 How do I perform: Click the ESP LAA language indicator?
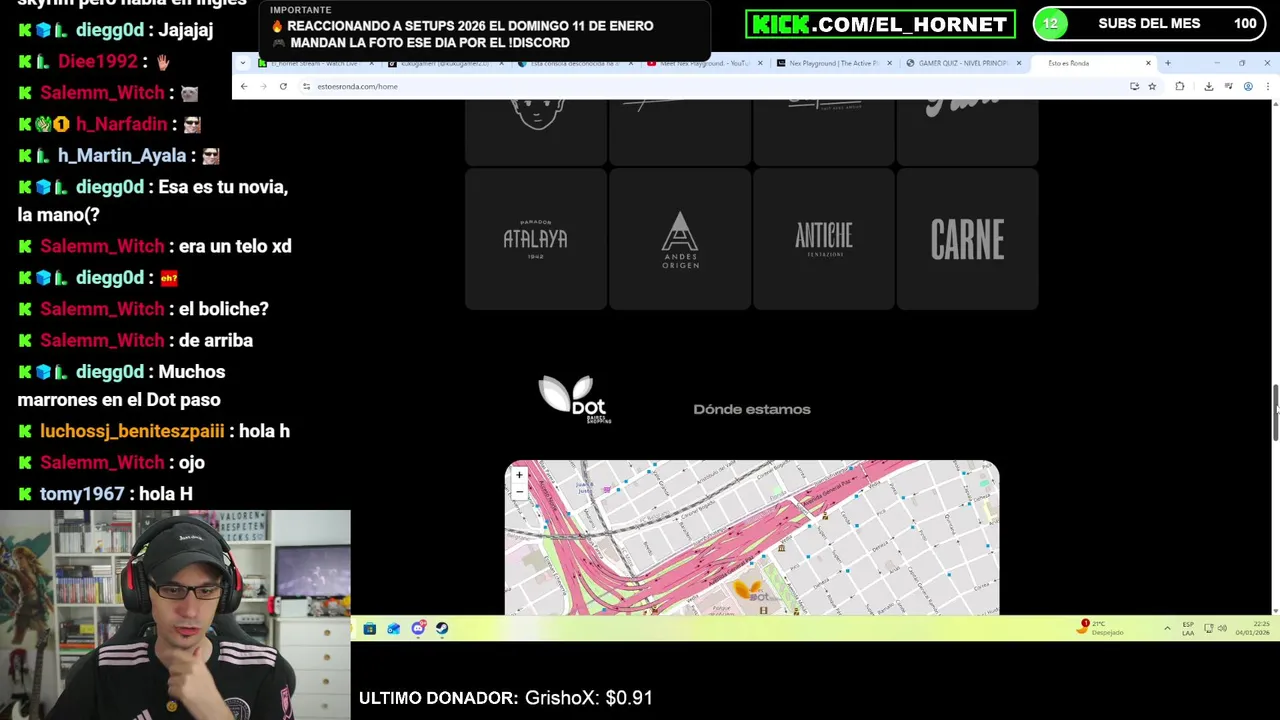click(x=1188, y=628)
